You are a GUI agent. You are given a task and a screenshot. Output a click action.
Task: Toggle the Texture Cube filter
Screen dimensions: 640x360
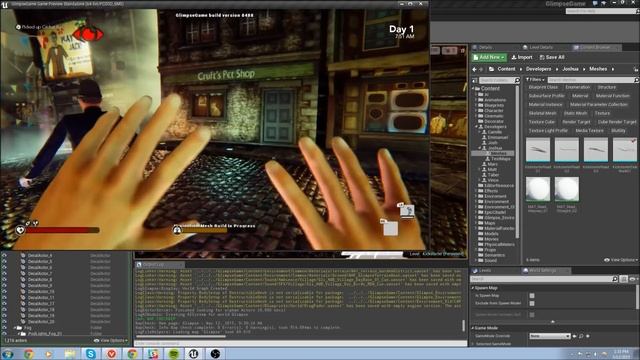pos(542,122)
